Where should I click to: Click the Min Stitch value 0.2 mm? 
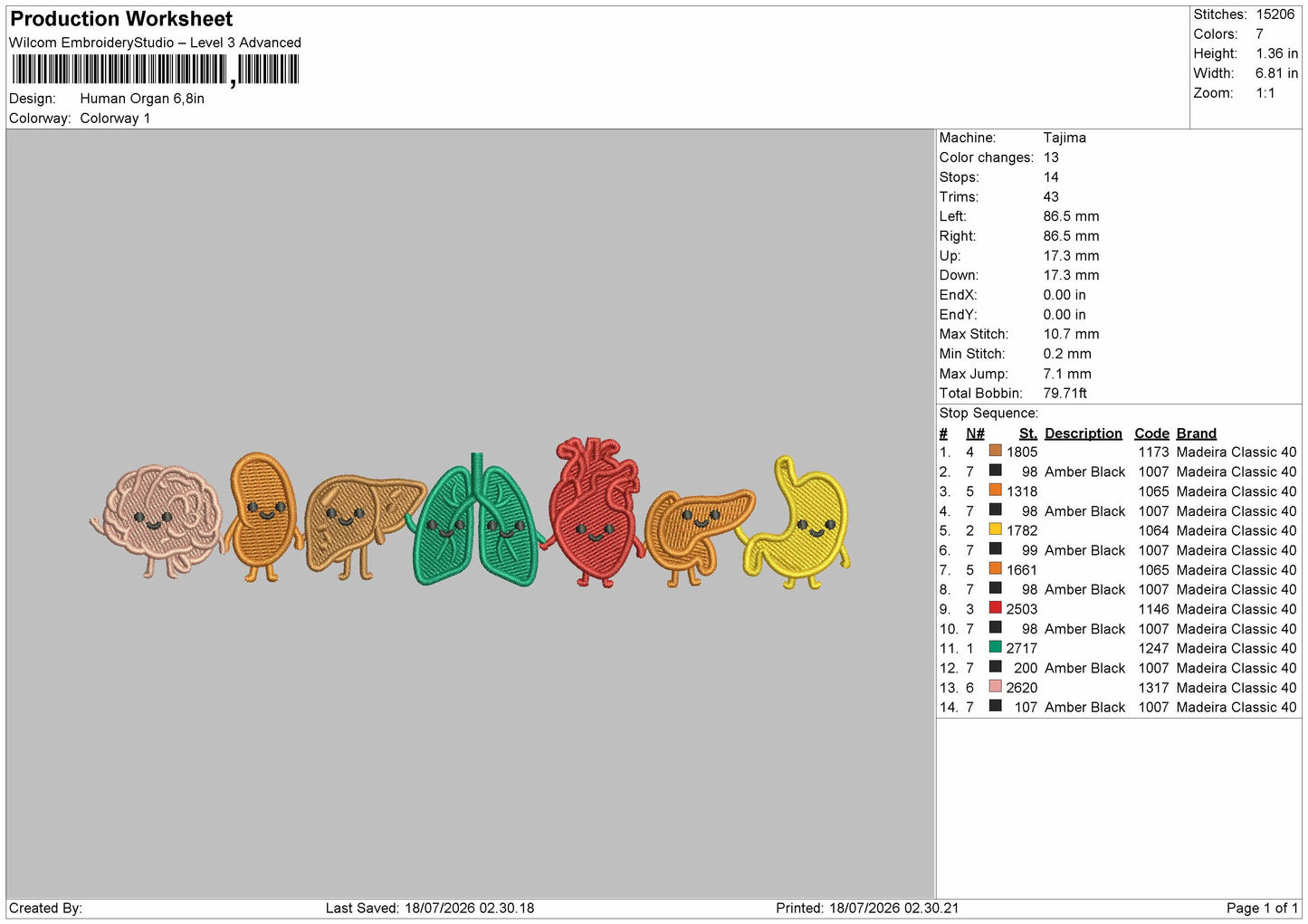[x=1067, y=354]
